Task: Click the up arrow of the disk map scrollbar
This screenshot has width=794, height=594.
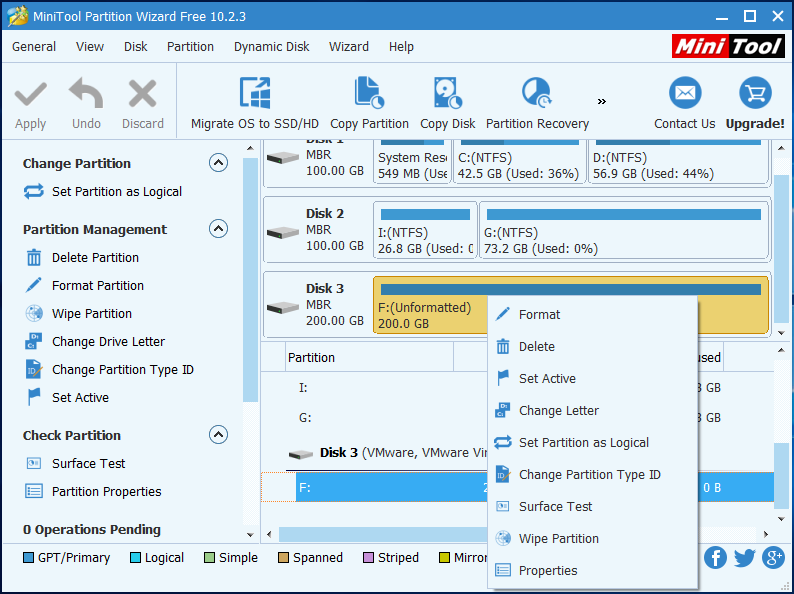Action: point(781,148)
